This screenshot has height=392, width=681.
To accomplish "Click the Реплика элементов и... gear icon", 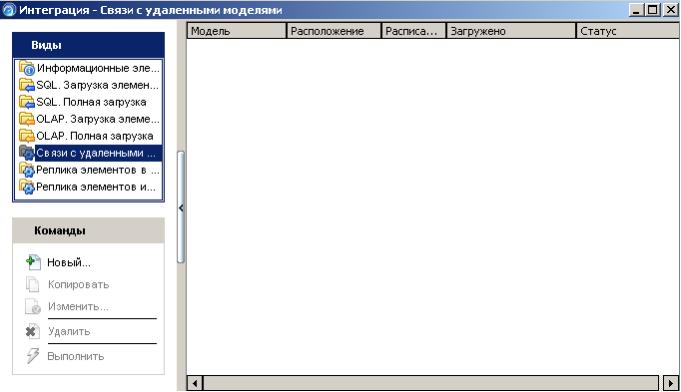I will [x=27, y=187].
